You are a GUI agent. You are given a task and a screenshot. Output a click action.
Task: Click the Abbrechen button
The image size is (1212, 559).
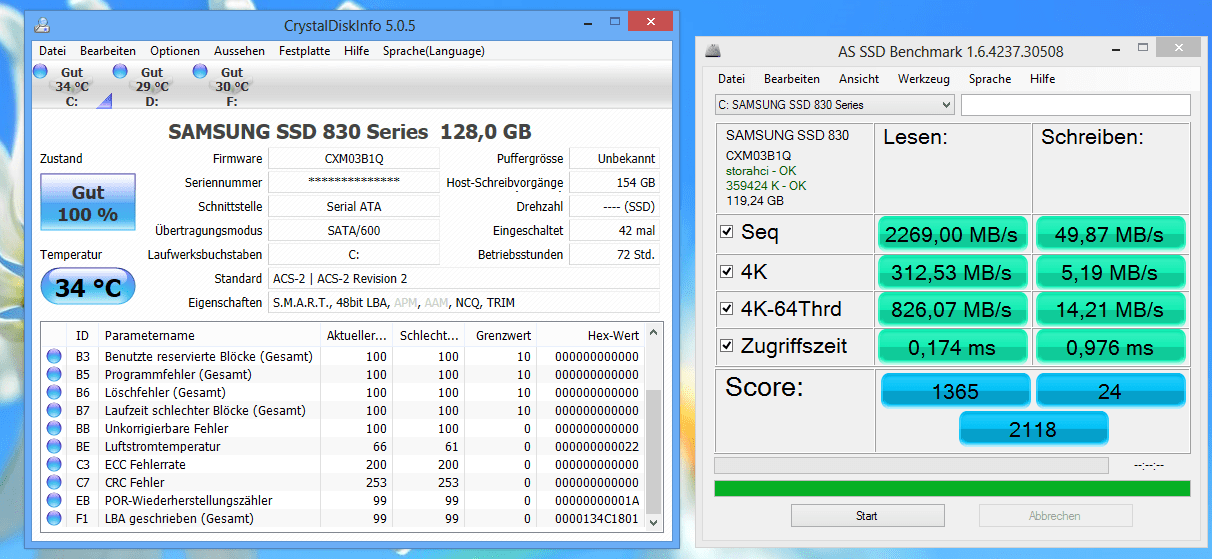pos(1055,516)
